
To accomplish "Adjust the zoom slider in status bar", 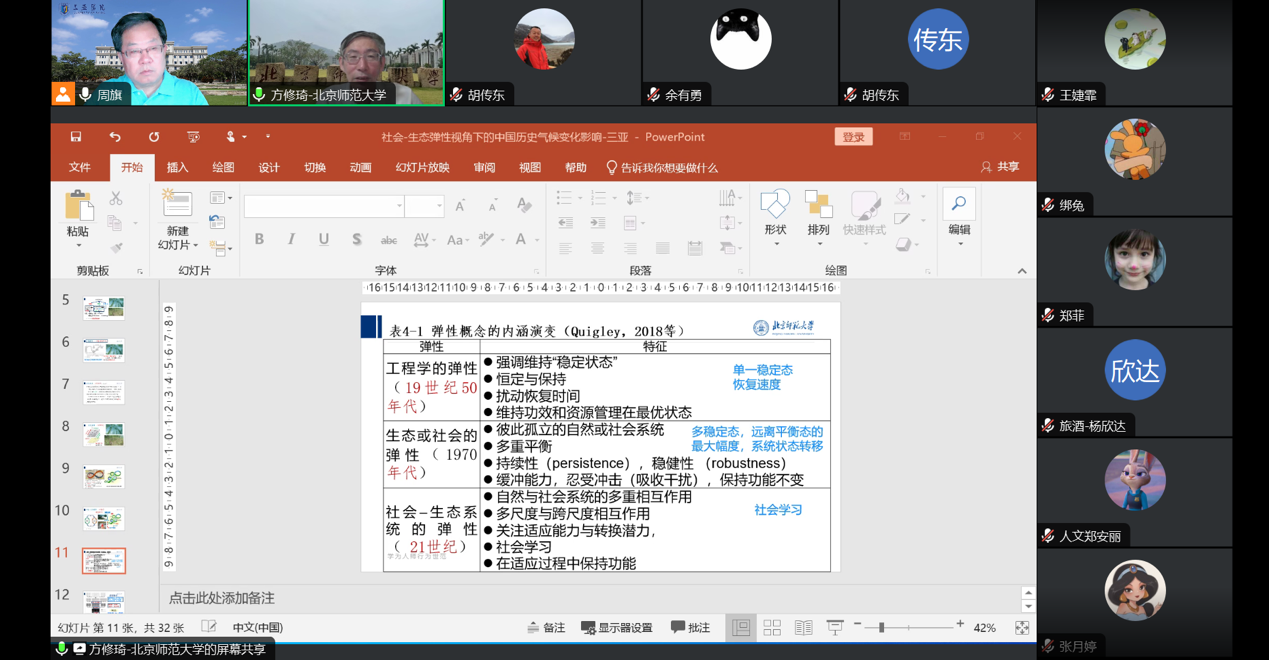I will click(x=881, y=628).
